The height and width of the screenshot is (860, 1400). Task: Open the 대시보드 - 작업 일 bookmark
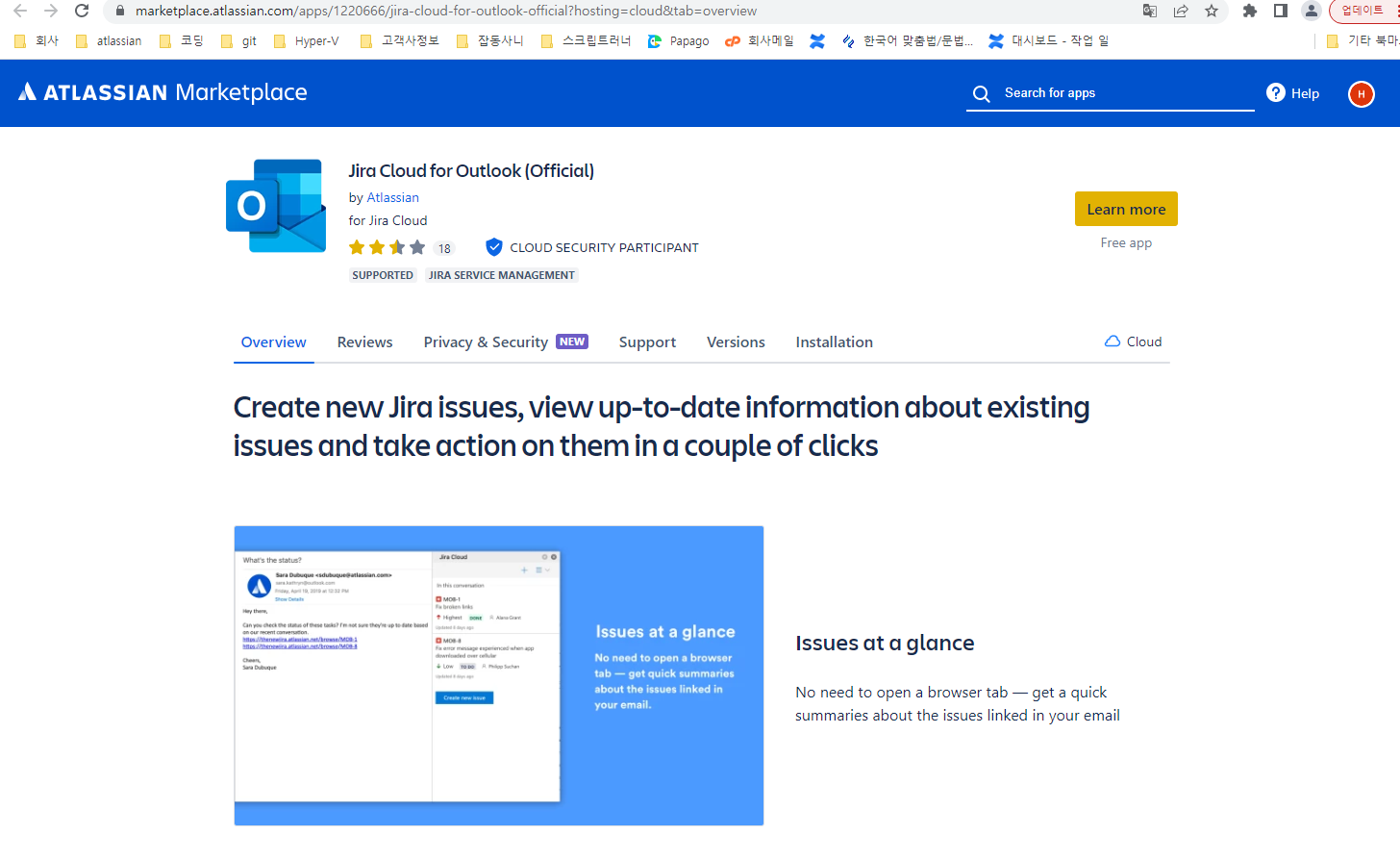click(x=1049, y=40)
